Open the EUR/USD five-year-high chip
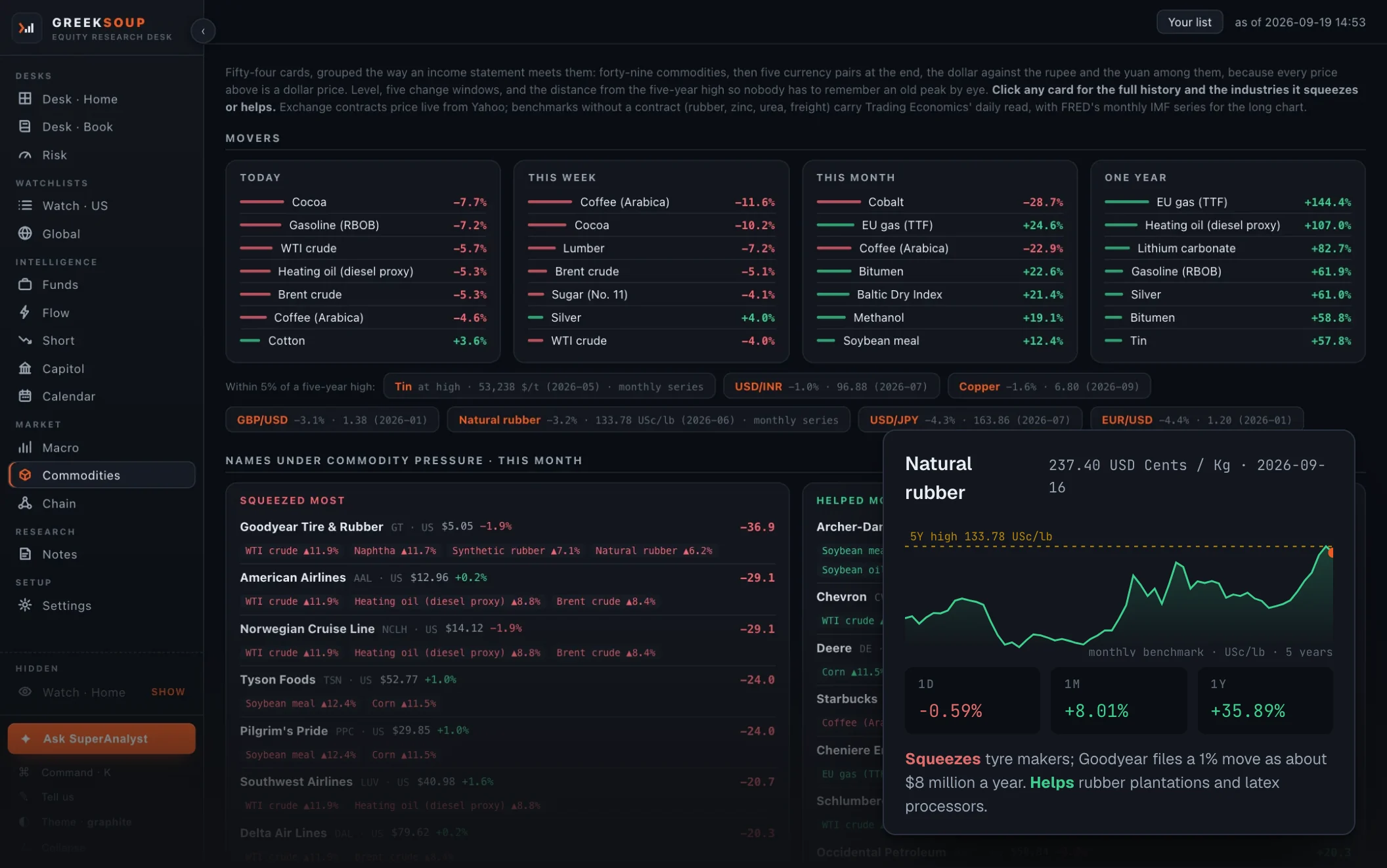1387x868 pixels. pyautogui.click(x=1197, y=420)
